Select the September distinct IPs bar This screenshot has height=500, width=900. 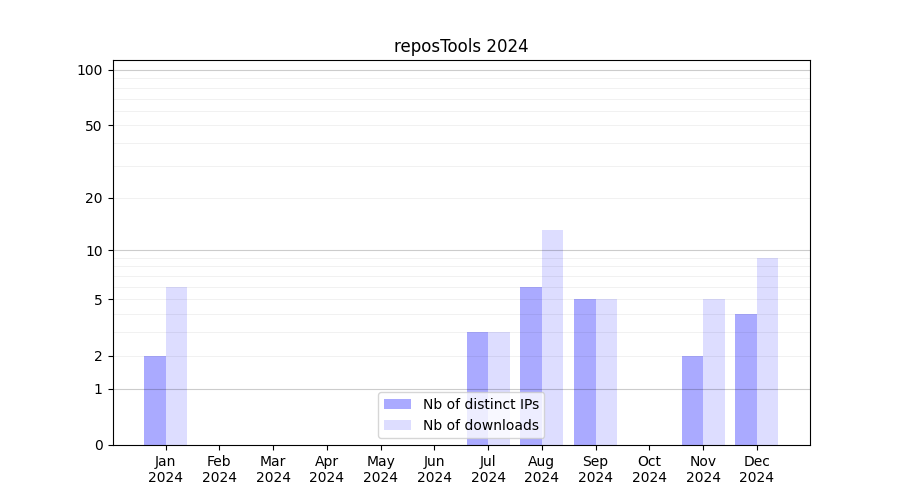click(585, 372)
